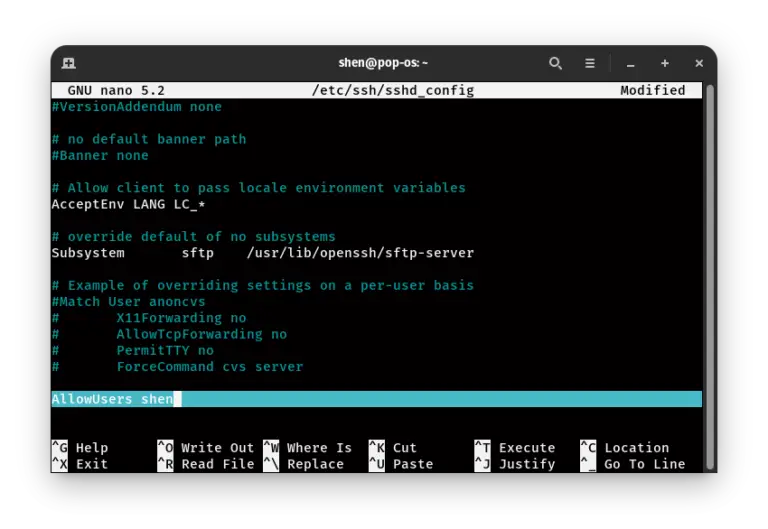Screen dimensions: 768x529
Task: Place cursor on '# no default banner path'
Action: (x=149, y=139)
